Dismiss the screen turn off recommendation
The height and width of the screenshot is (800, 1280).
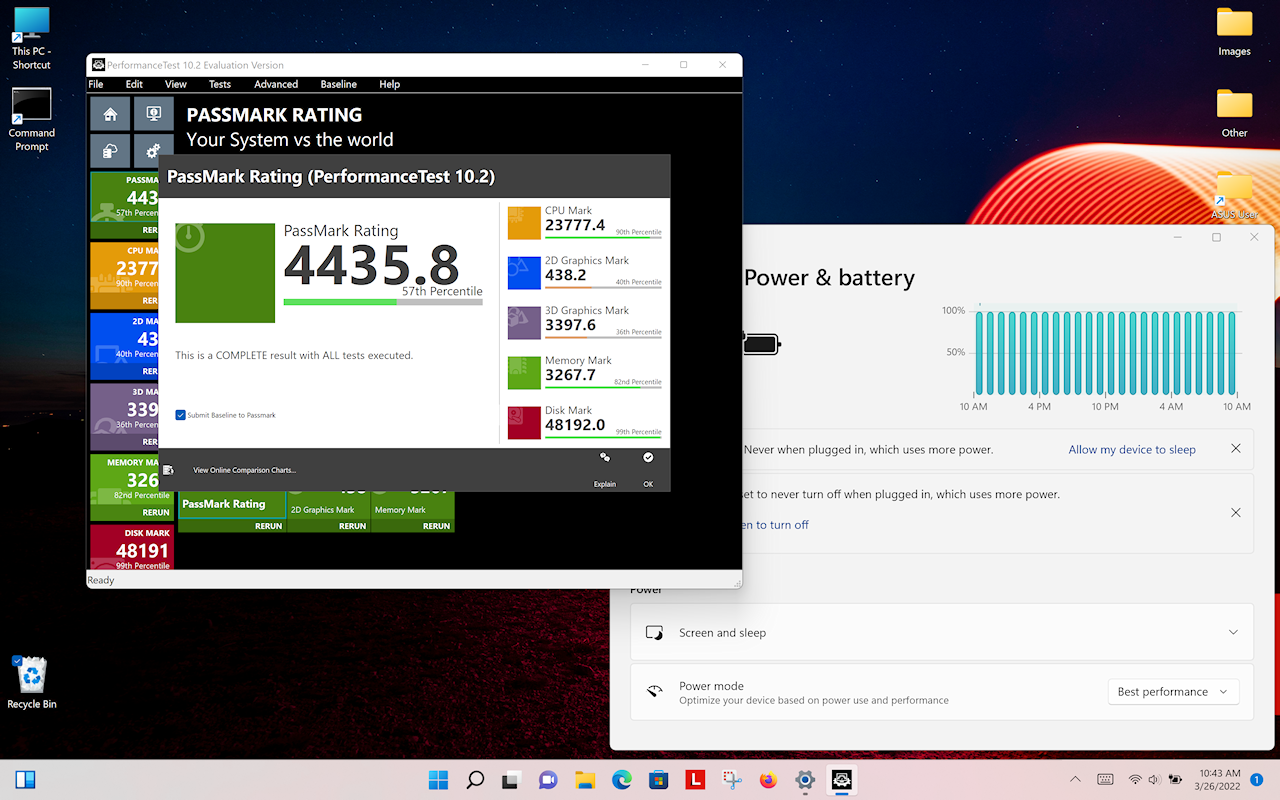[x=1236, y=513]
